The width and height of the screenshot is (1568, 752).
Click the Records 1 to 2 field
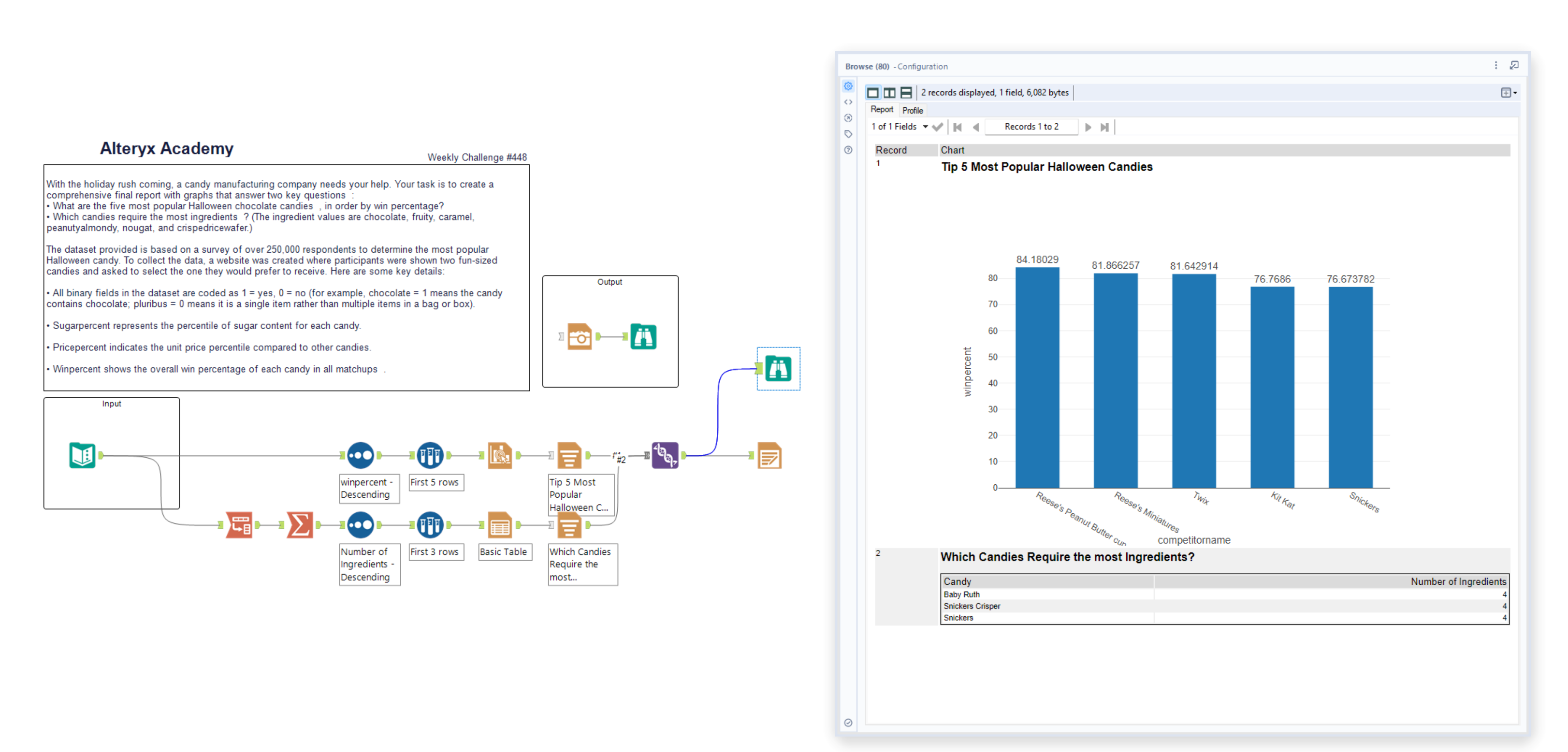[x=1032, y=127]
